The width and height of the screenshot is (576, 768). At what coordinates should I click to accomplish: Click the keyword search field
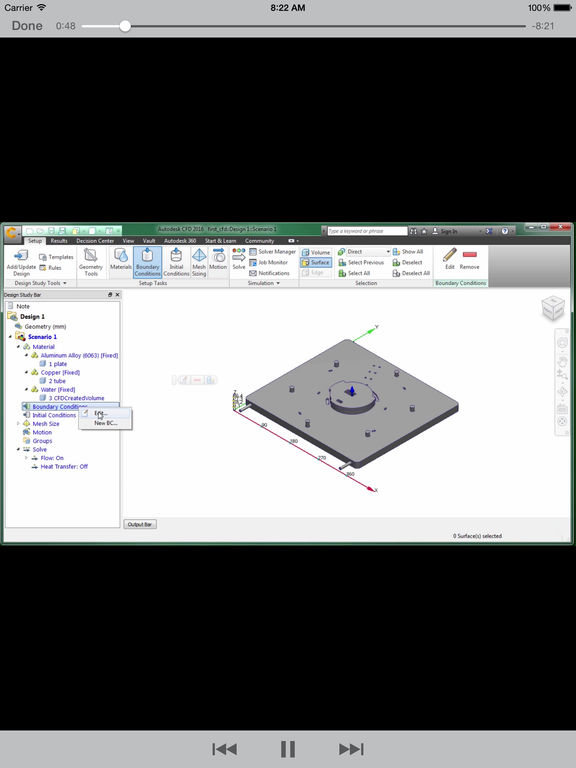tap(367, 231)
